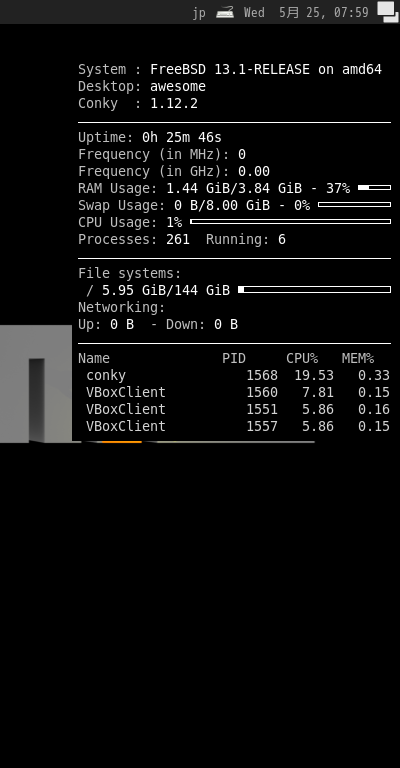The image size is (400, 768).
Task: Click the Swap Usage progress bar
Action: tap(354, 205)
